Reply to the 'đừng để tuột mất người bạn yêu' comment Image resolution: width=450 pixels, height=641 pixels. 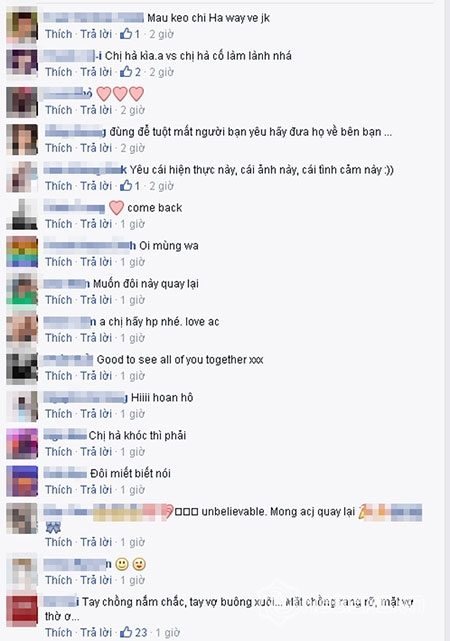pos(96,148)
